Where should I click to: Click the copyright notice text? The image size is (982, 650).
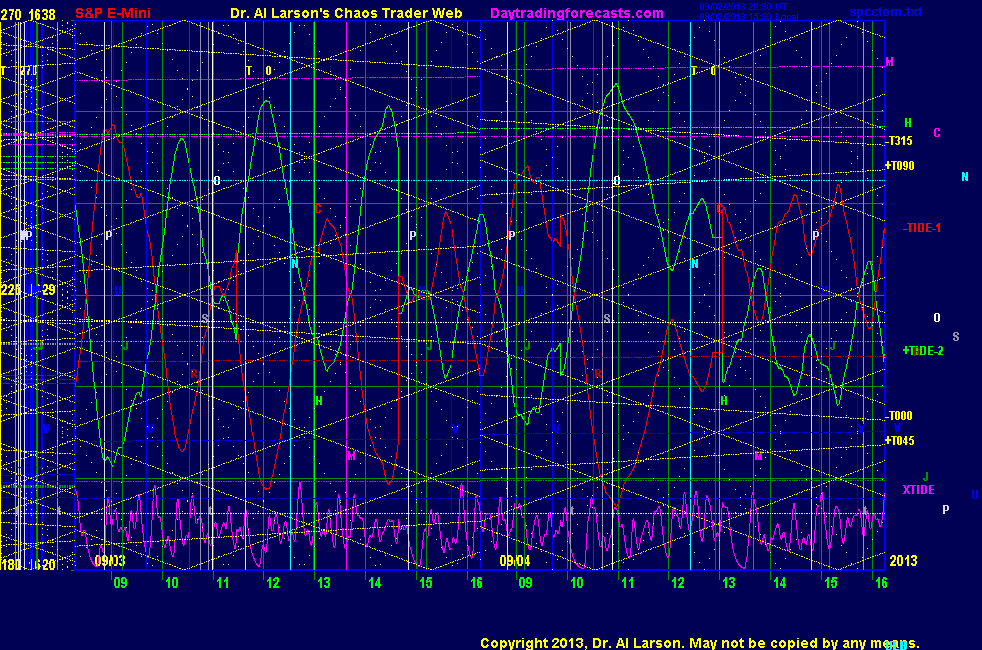[699, 643]
